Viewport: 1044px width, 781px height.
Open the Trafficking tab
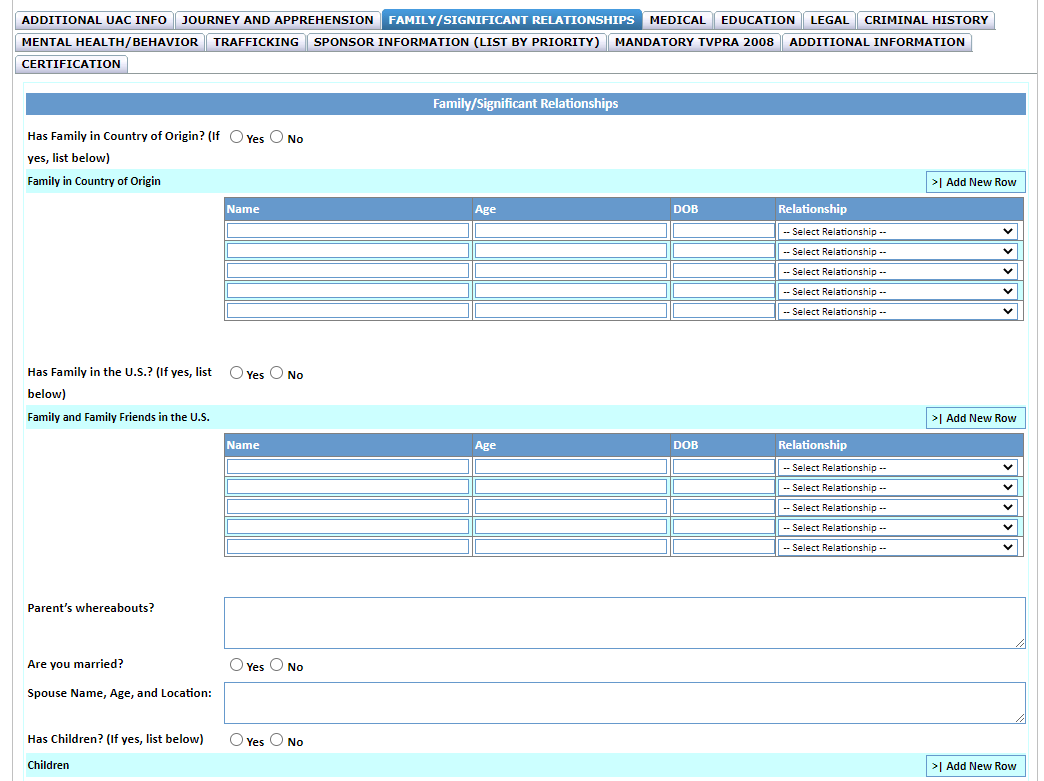255,42
